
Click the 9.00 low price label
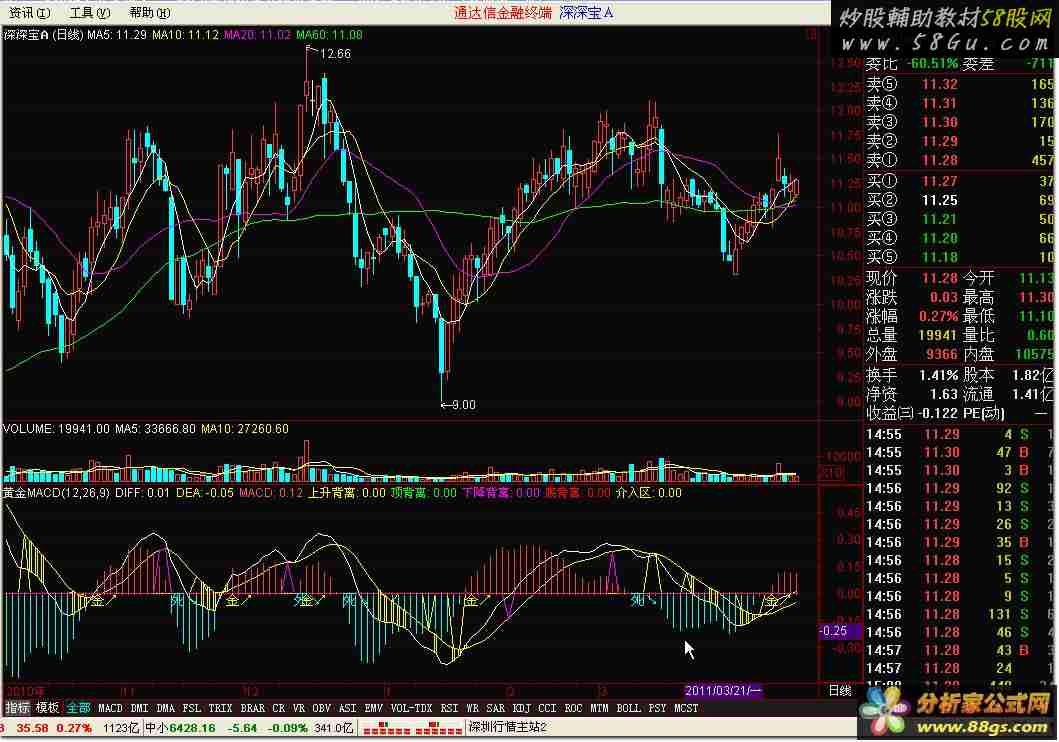click(463, 404)
